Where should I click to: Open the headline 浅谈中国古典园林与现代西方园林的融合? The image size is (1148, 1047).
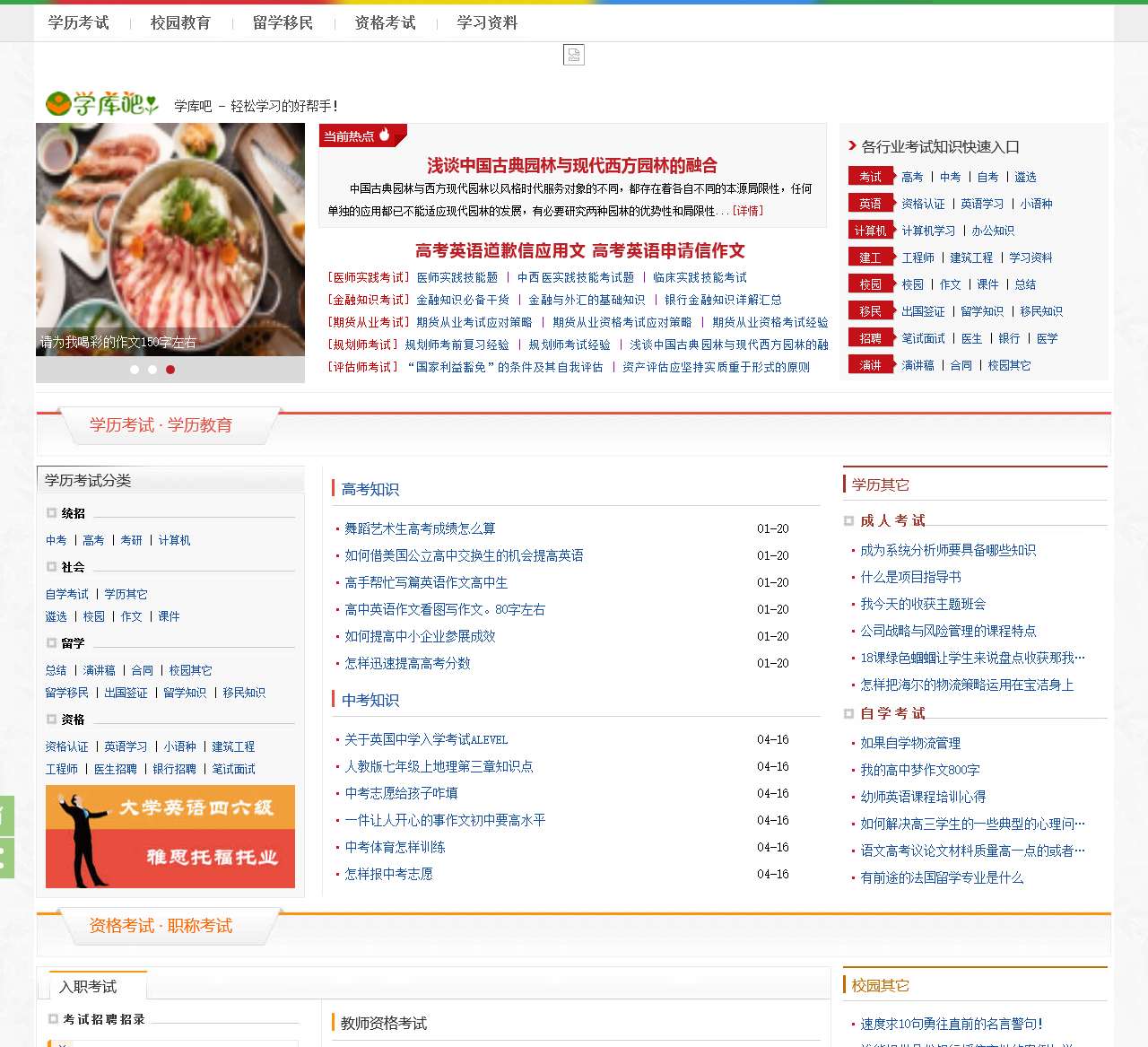(572, 165)
